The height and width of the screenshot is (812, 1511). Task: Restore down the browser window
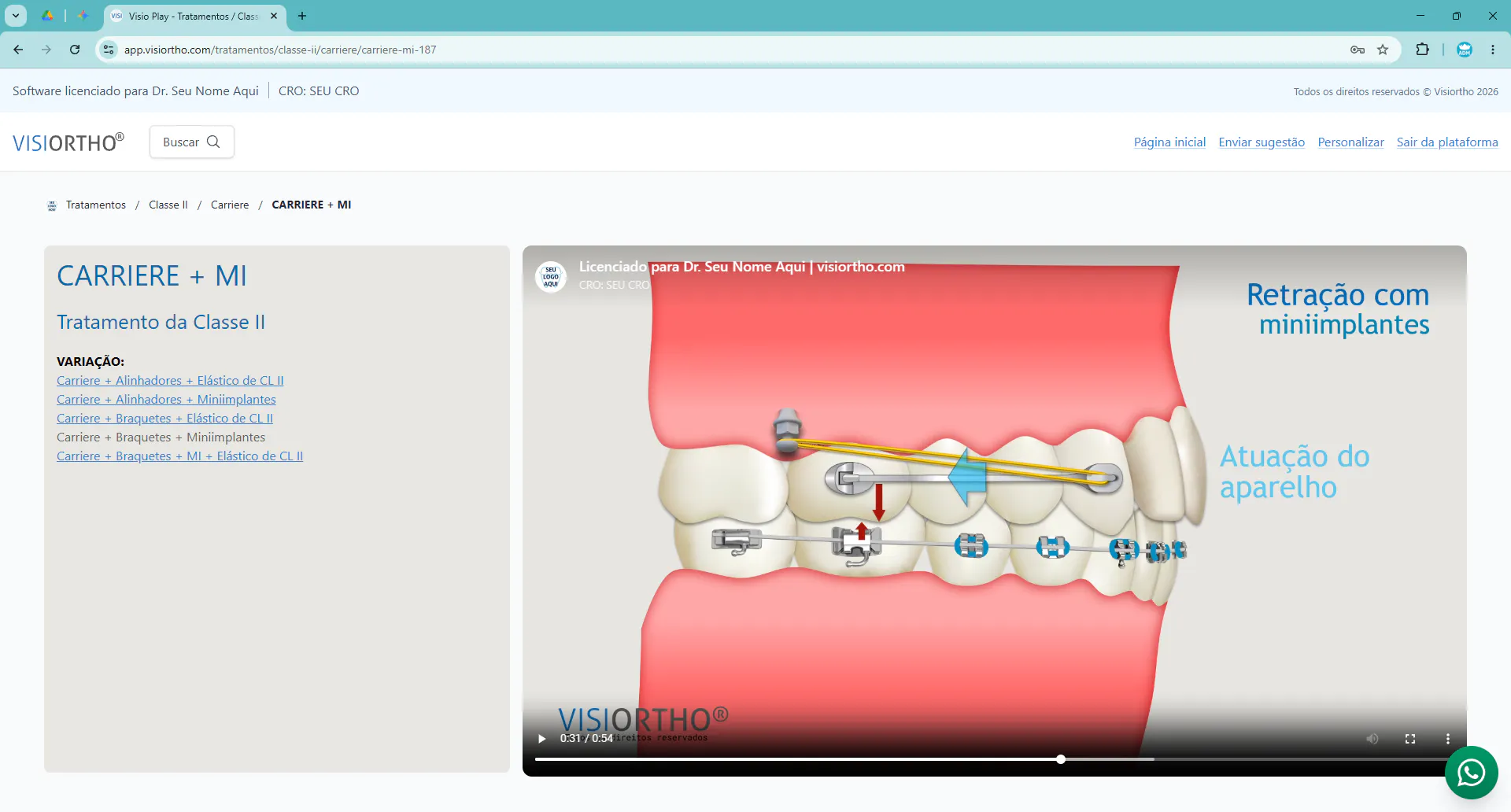(1457, 16)
